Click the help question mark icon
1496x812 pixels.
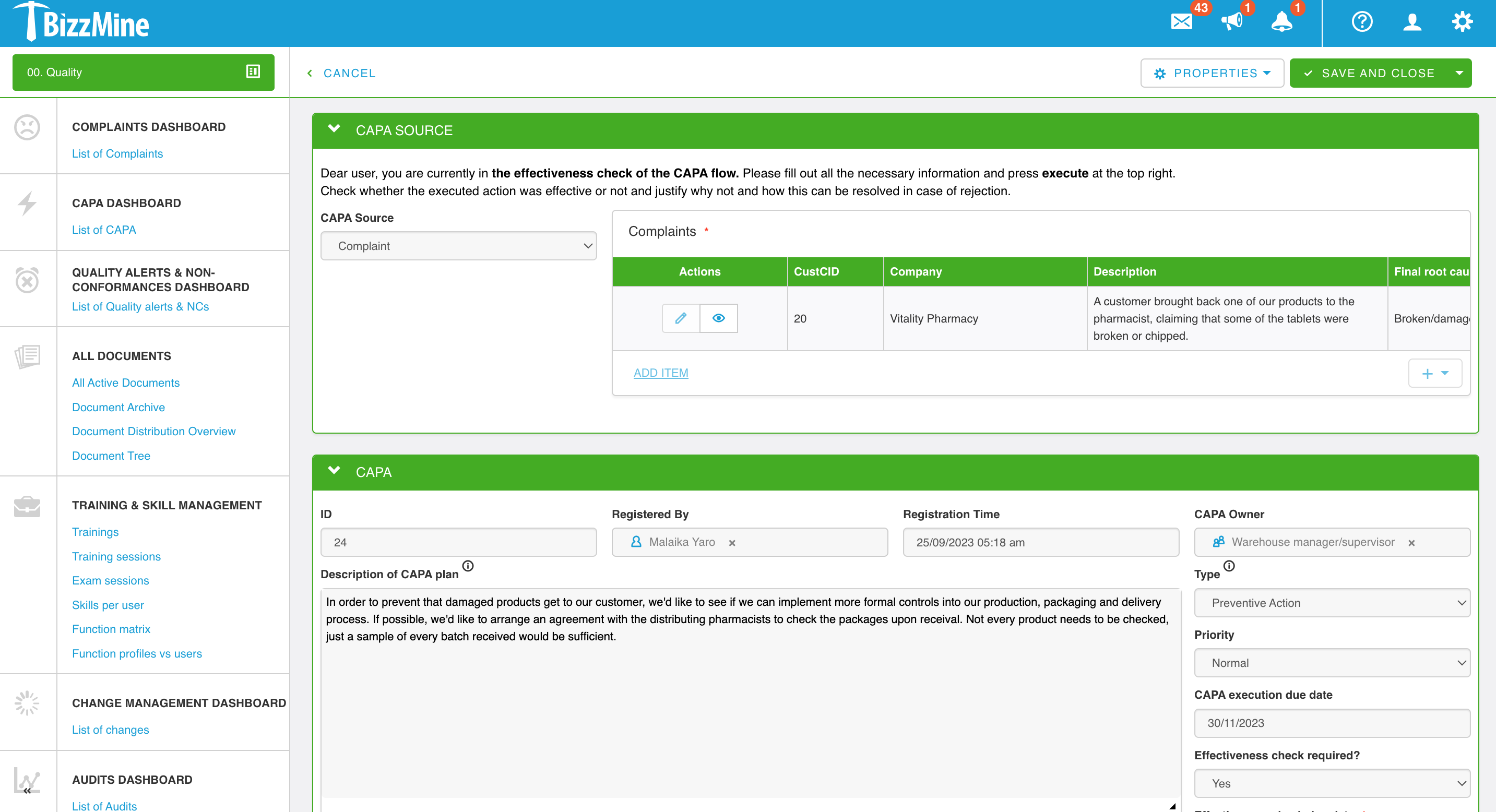coord(1362,22)
